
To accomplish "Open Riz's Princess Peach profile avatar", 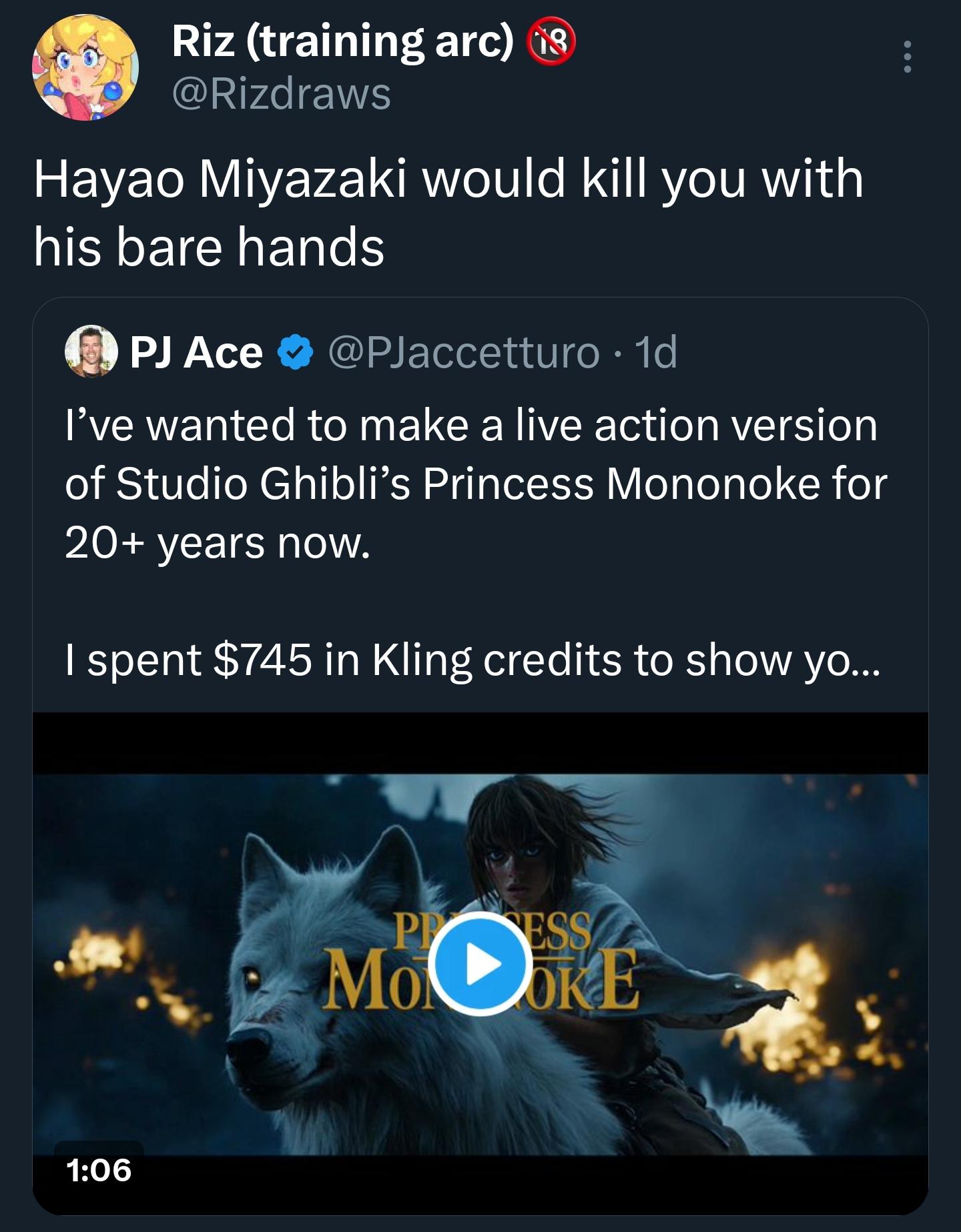I will point(86,68).
